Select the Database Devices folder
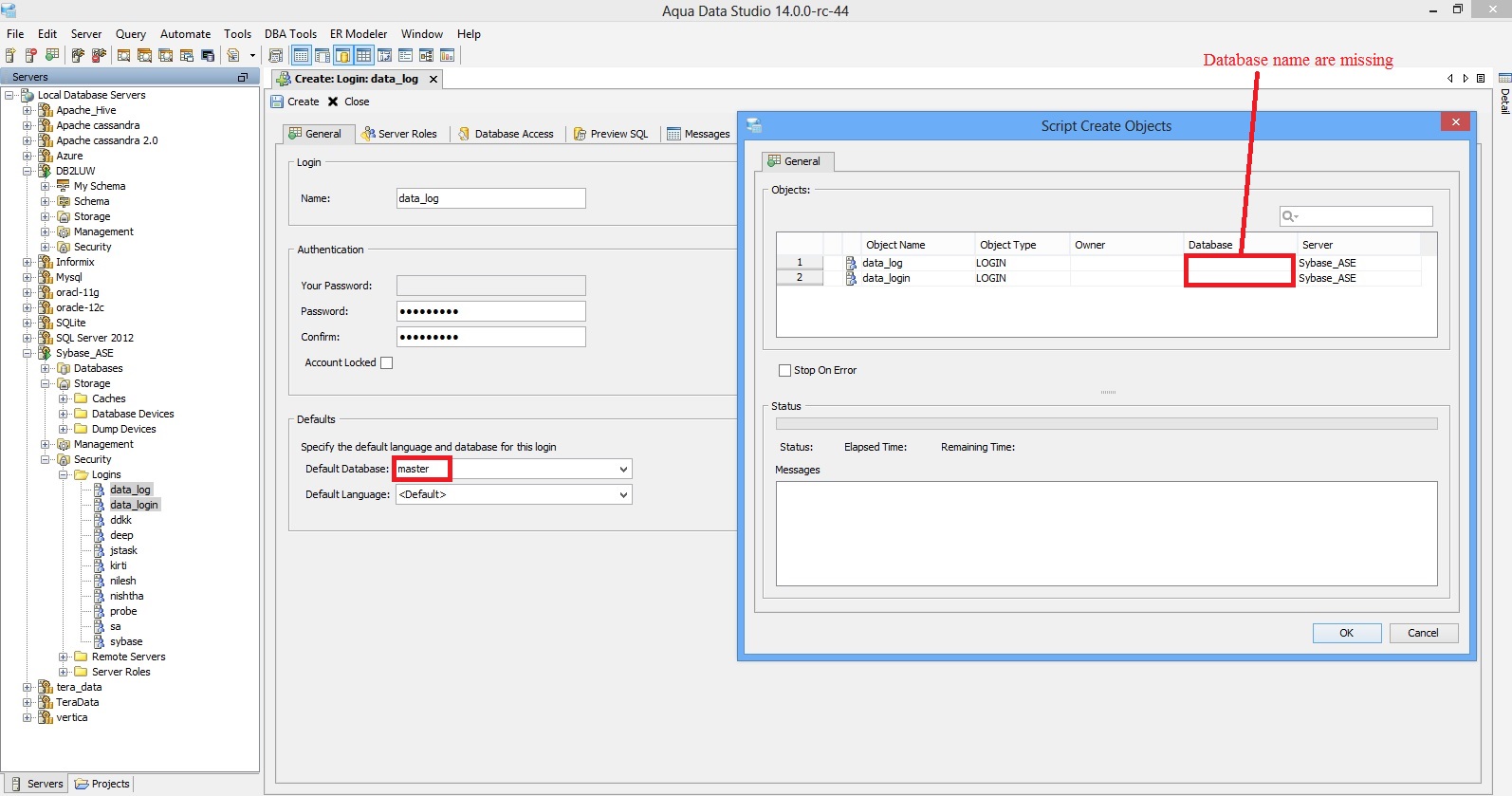Viewport: 1512px width, 796px height. coord(133,414)
